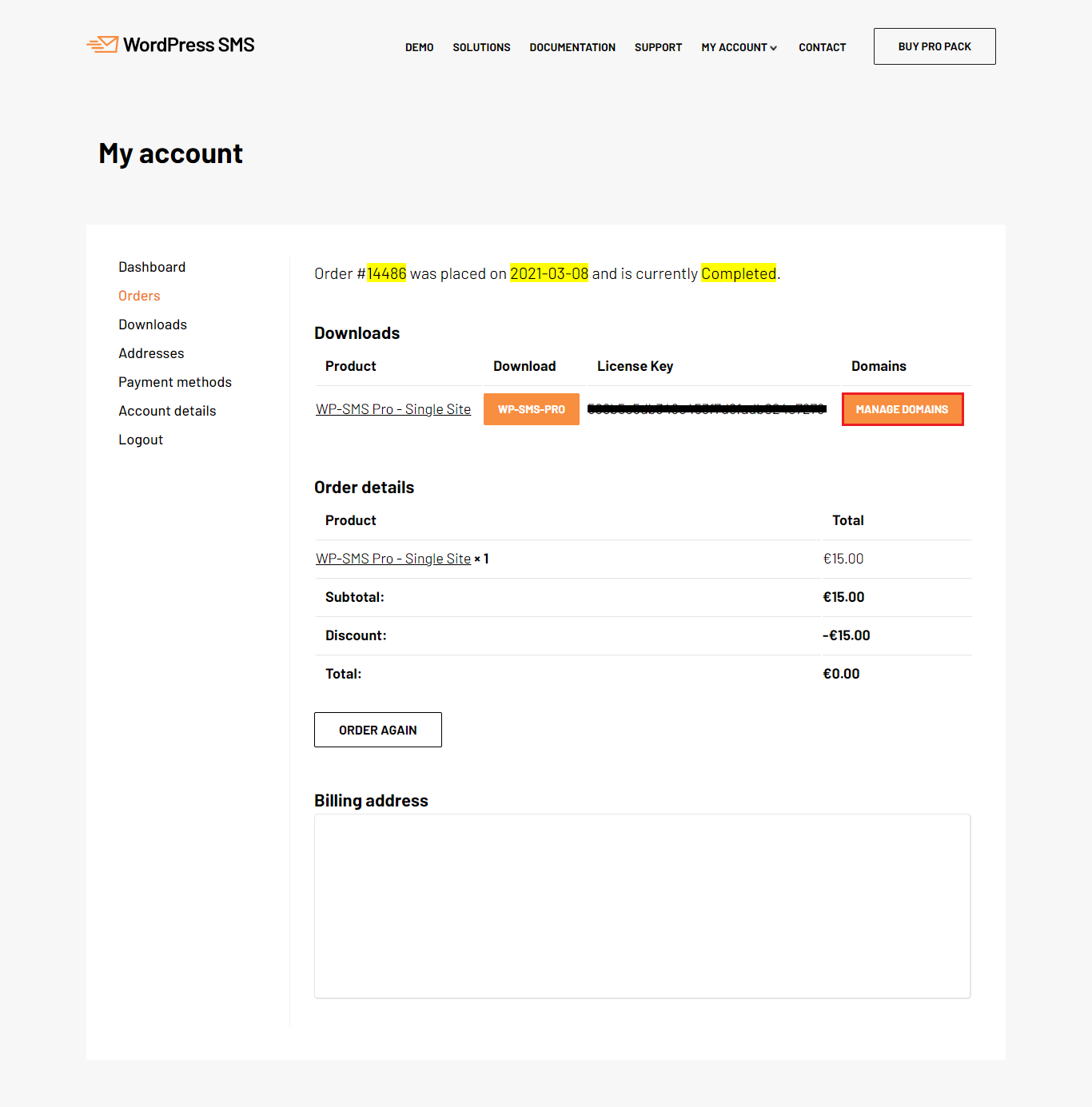Click the WordPress SMS envelope logo
The width and height of the screenshot is (1092, 1107).
pos(102,45)
